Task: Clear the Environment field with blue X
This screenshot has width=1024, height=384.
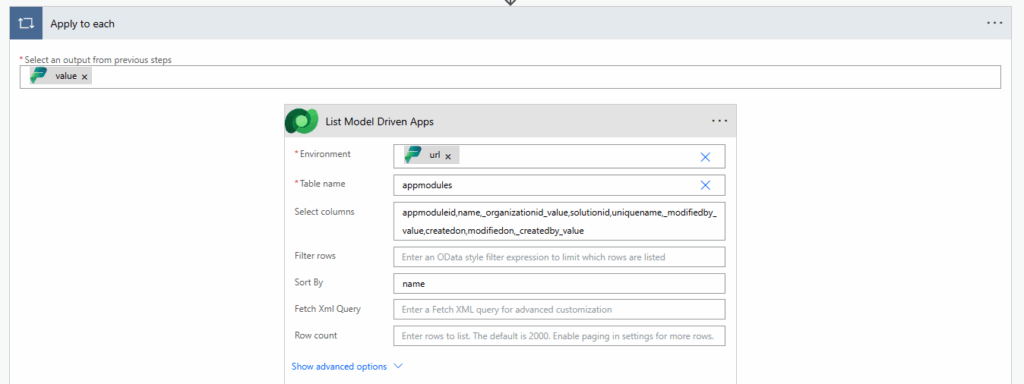Action: (x=705, y=157)
